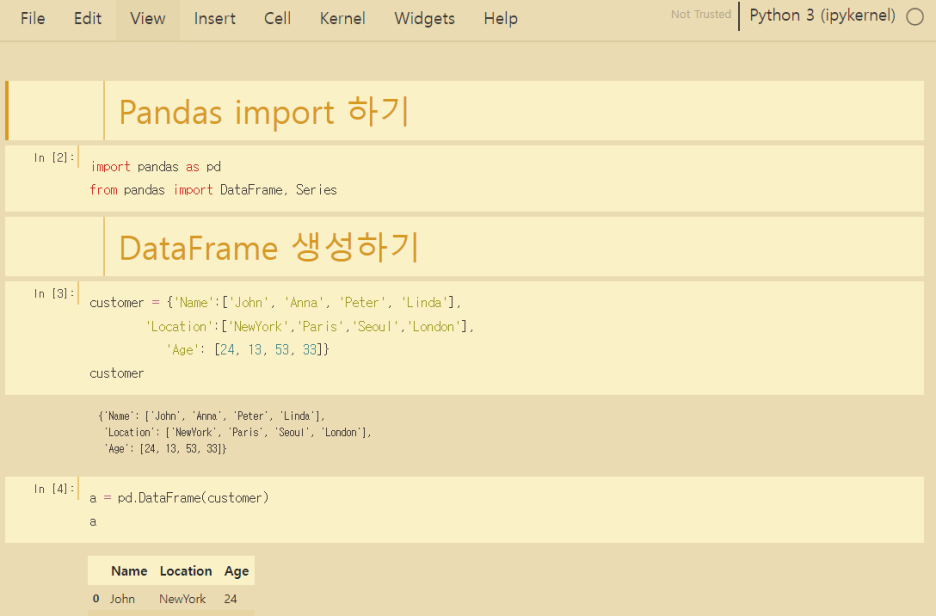Click the In [2] prompt label
Viewport: 936px width, 616px height.
click(x=54, y=158)
